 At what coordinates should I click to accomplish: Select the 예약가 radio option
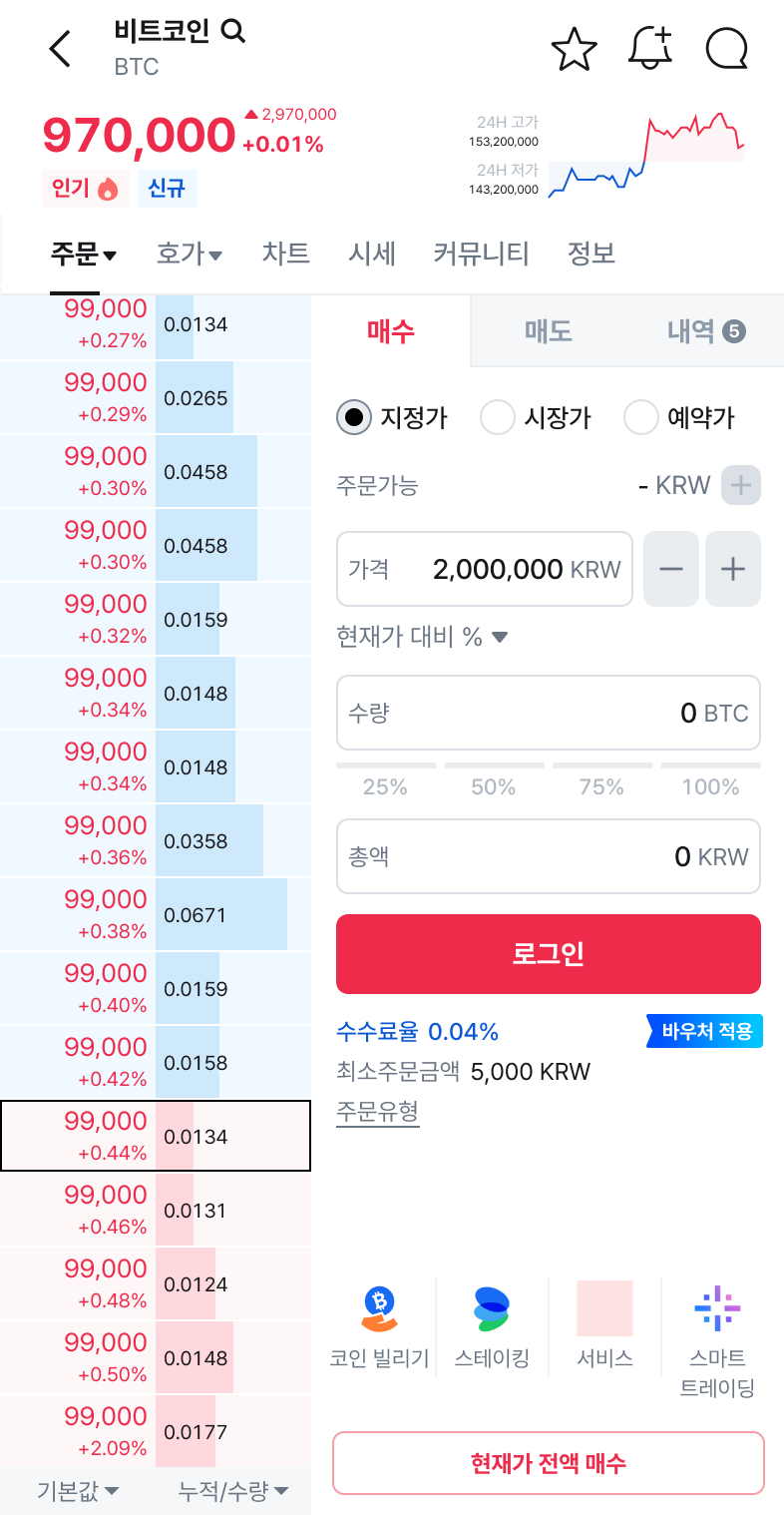[x=679, y=417]
